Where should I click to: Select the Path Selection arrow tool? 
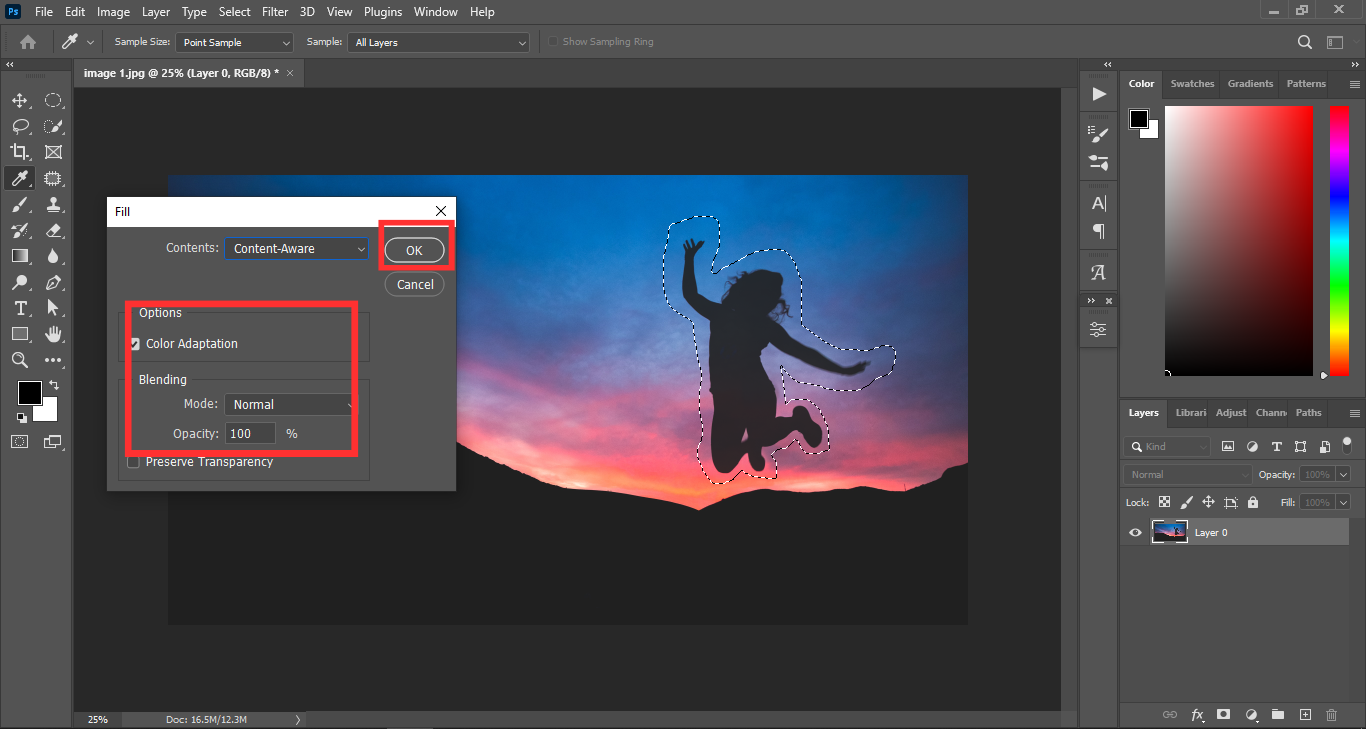coord(53,308)
